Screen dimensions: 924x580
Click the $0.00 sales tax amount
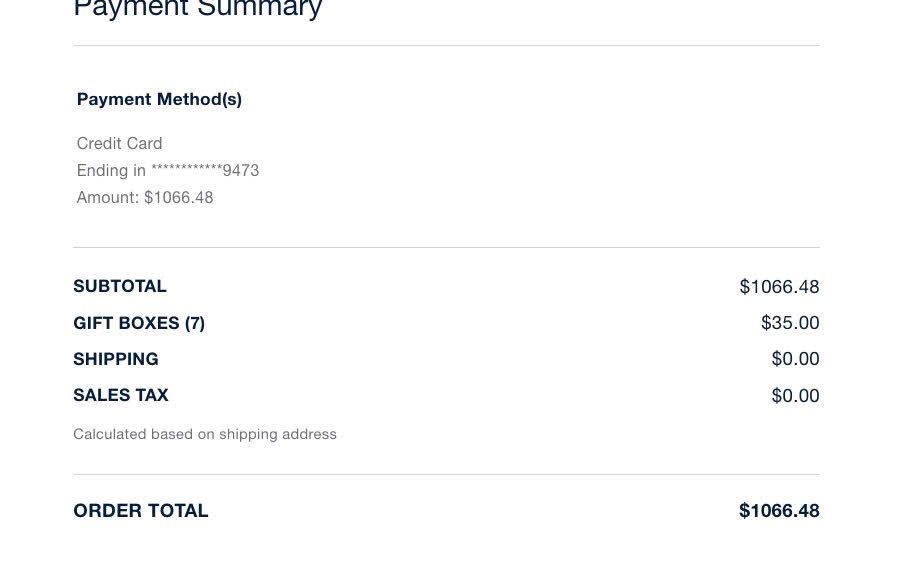795,396
